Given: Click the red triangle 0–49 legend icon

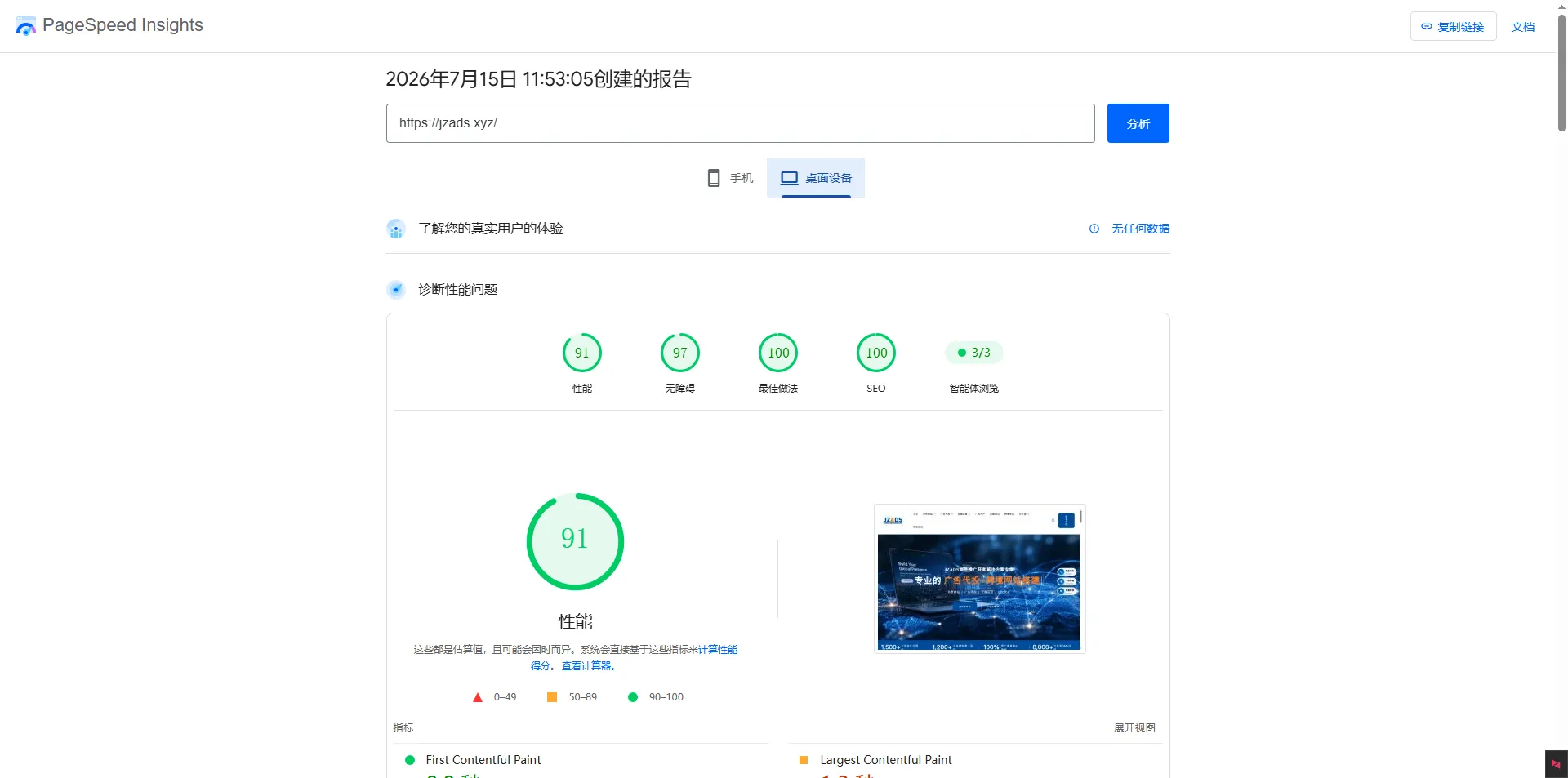Looking at the screenshot, I should point(478,697).
